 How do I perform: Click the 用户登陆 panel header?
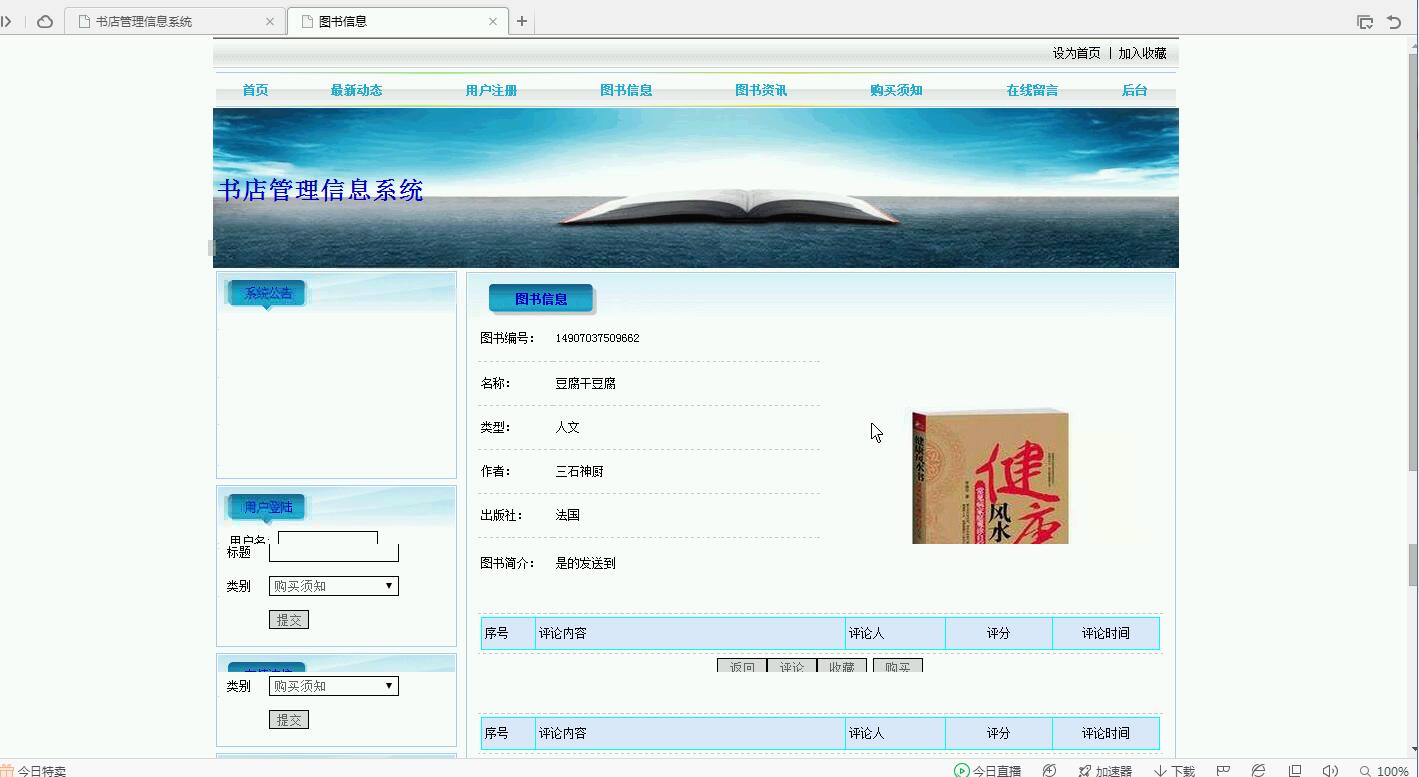click(267, 507)
